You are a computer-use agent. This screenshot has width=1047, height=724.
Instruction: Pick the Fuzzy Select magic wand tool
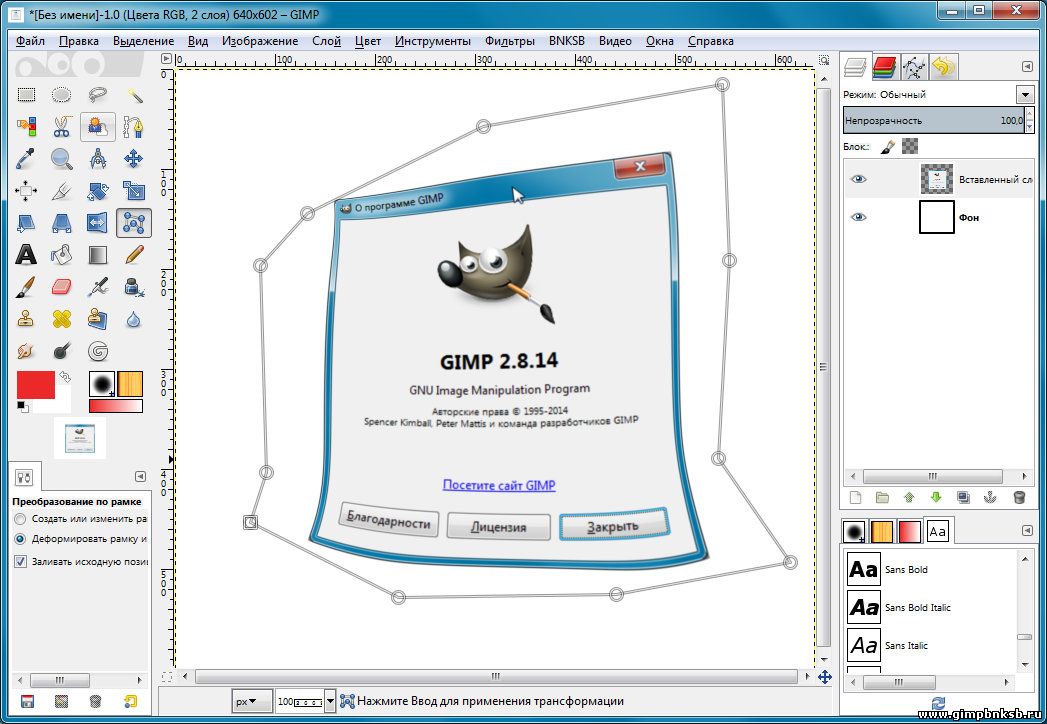tap(134, 95)
